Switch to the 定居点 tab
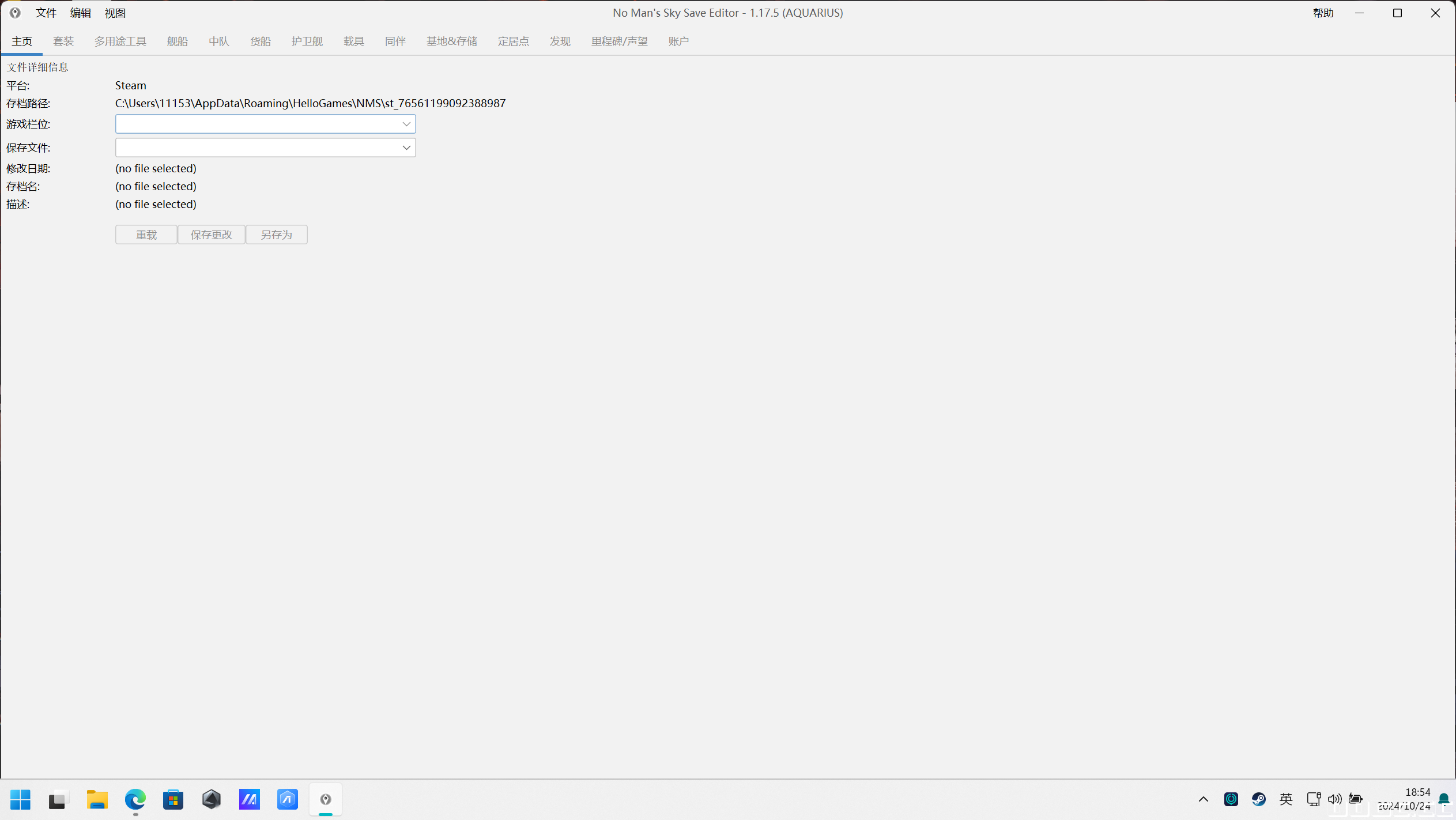Screen dimensions: 1456x820 514,41
